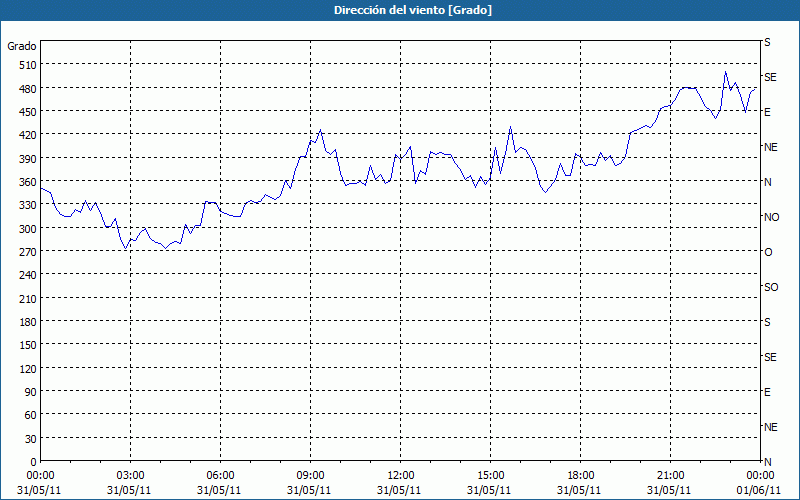Select the 06:00 time axis label
Image resolution: width=800 pixels, height=500 pixels.
click(221, 475)
